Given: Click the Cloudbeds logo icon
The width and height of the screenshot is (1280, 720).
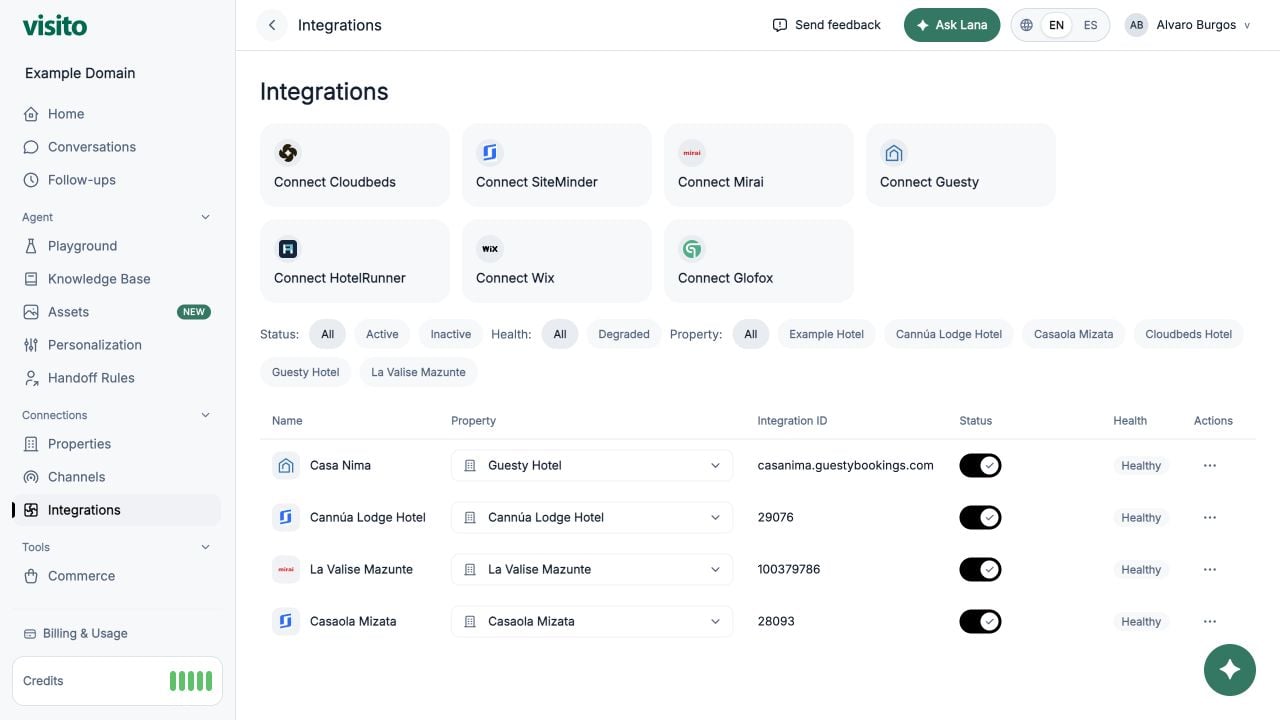Looking at the screenshot, I should pyautogui.click(x=288, y=153).
